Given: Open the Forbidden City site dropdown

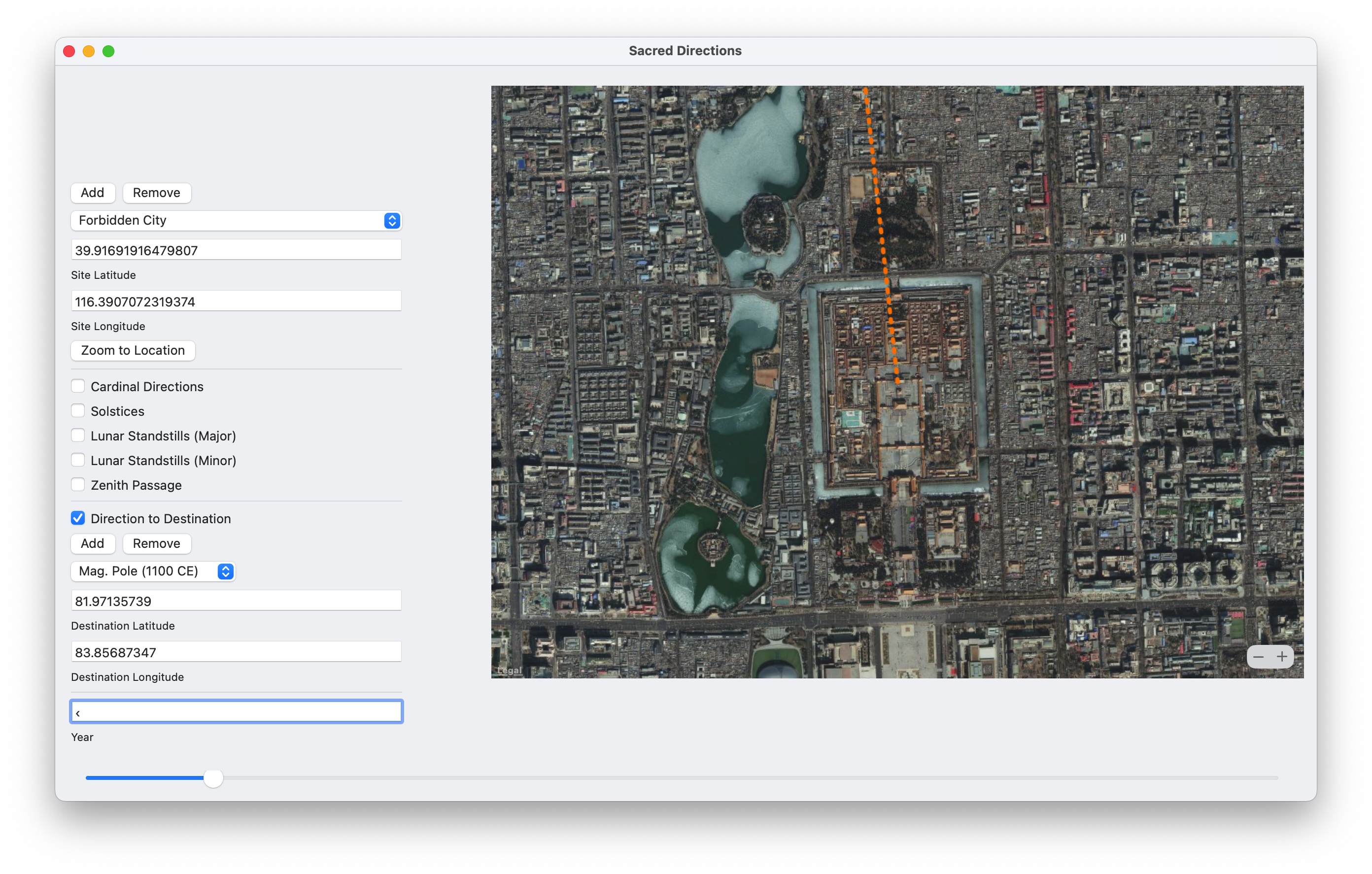Looking at the screenshot, I should [x=236, y=221].
